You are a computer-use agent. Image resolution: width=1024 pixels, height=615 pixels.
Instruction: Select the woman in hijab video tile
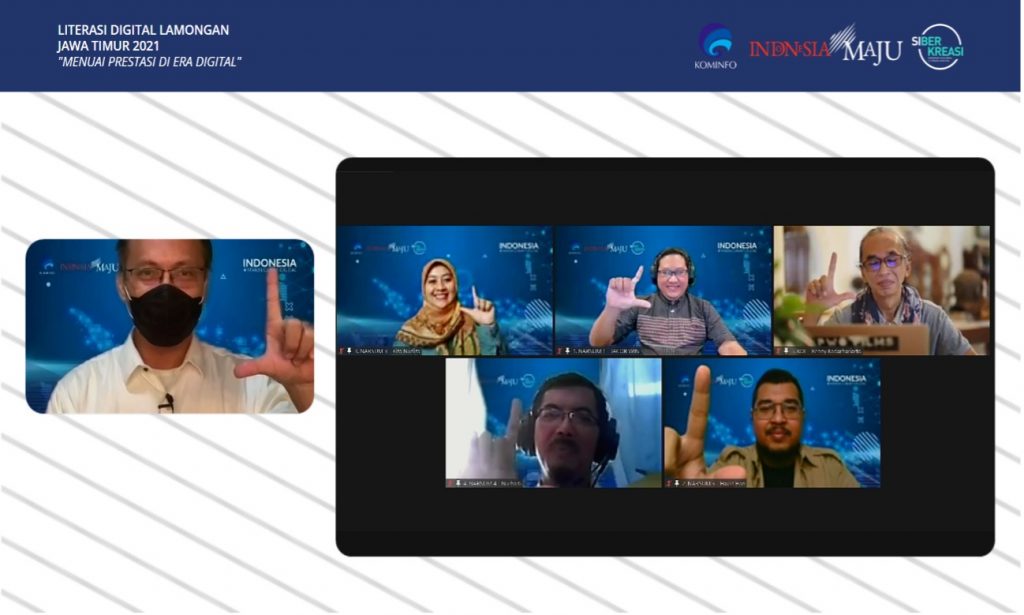click(x=444, y=290)
